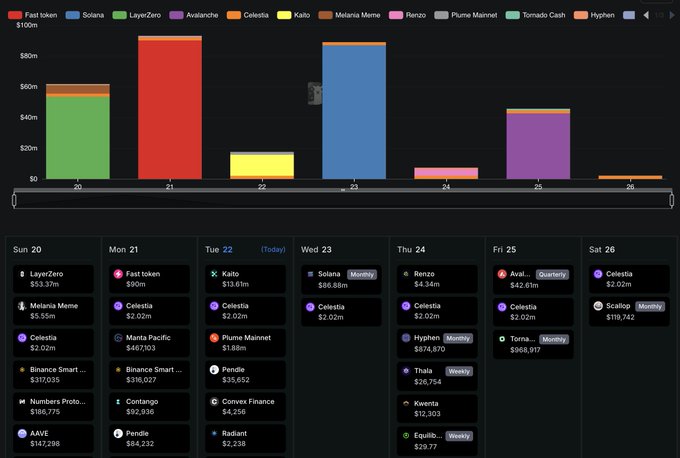680x458 pixels.
Task: Toggle Avalanche series in legend
Action: [x=194, y=15]
